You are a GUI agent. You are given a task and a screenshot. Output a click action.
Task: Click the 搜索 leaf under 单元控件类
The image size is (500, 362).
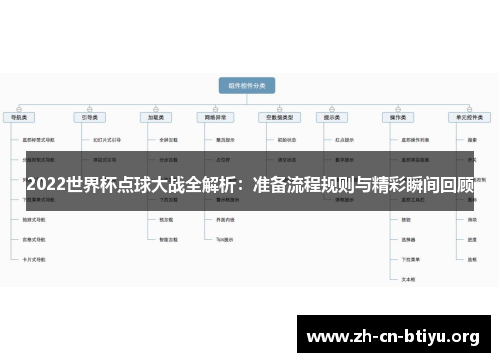tap(472, 140)
